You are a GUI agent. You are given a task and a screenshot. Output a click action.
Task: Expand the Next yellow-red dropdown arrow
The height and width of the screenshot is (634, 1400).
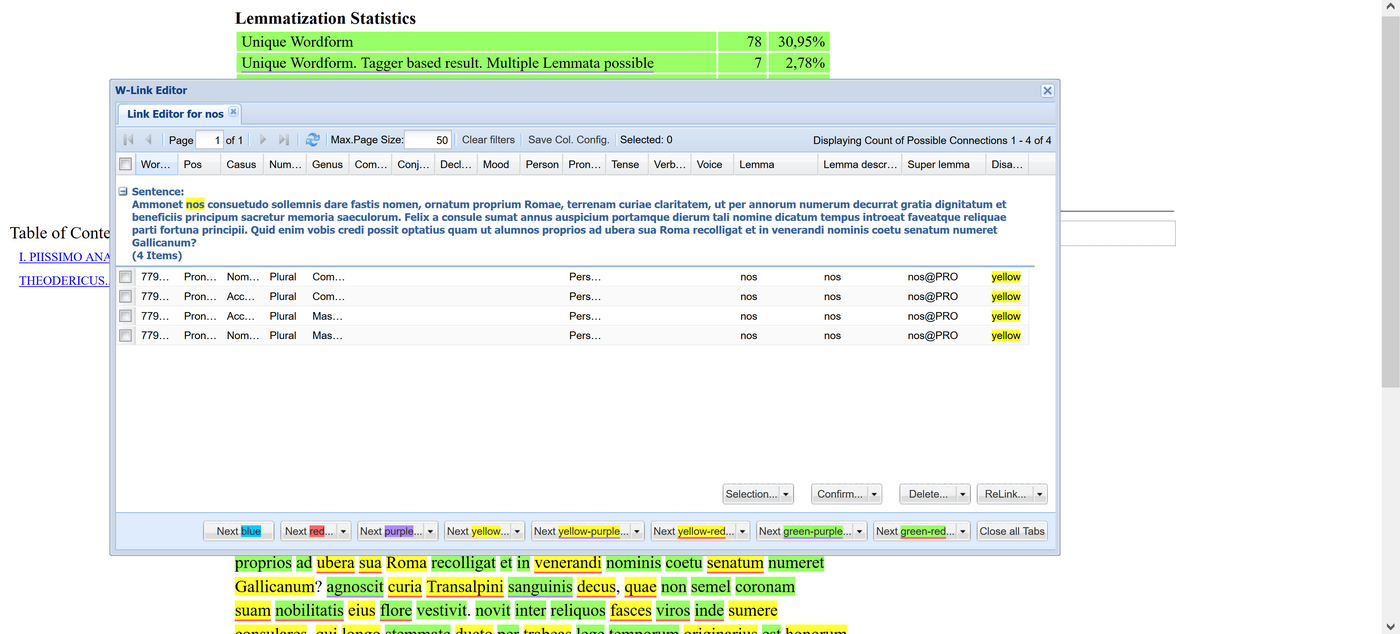click(x=743, y=532)
